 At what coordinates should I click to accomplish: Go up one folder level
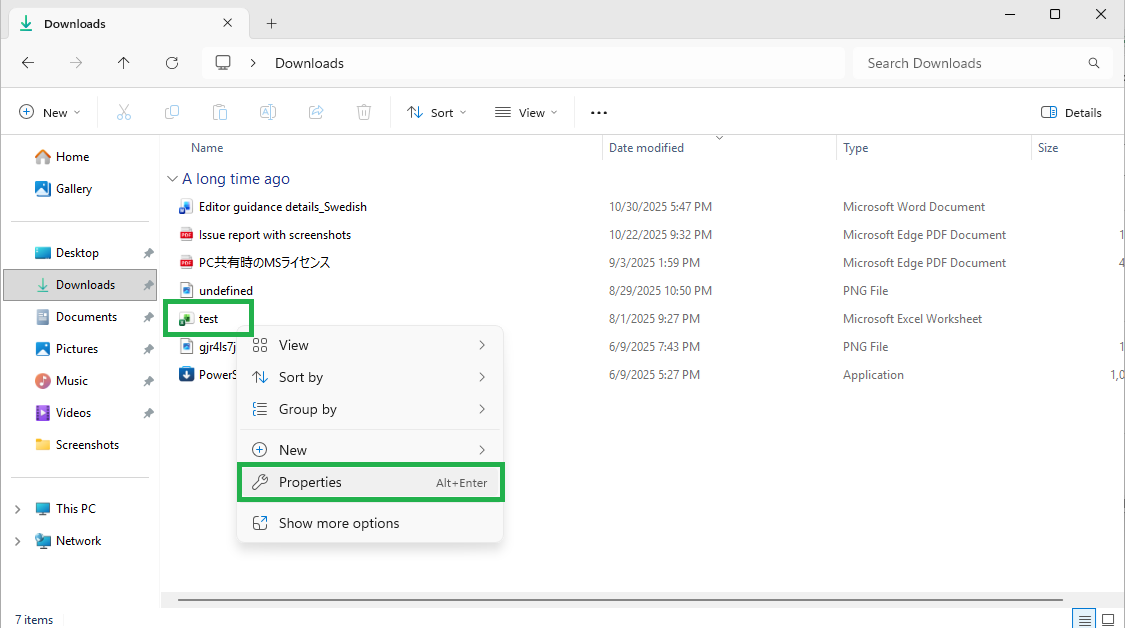(124, 63)
